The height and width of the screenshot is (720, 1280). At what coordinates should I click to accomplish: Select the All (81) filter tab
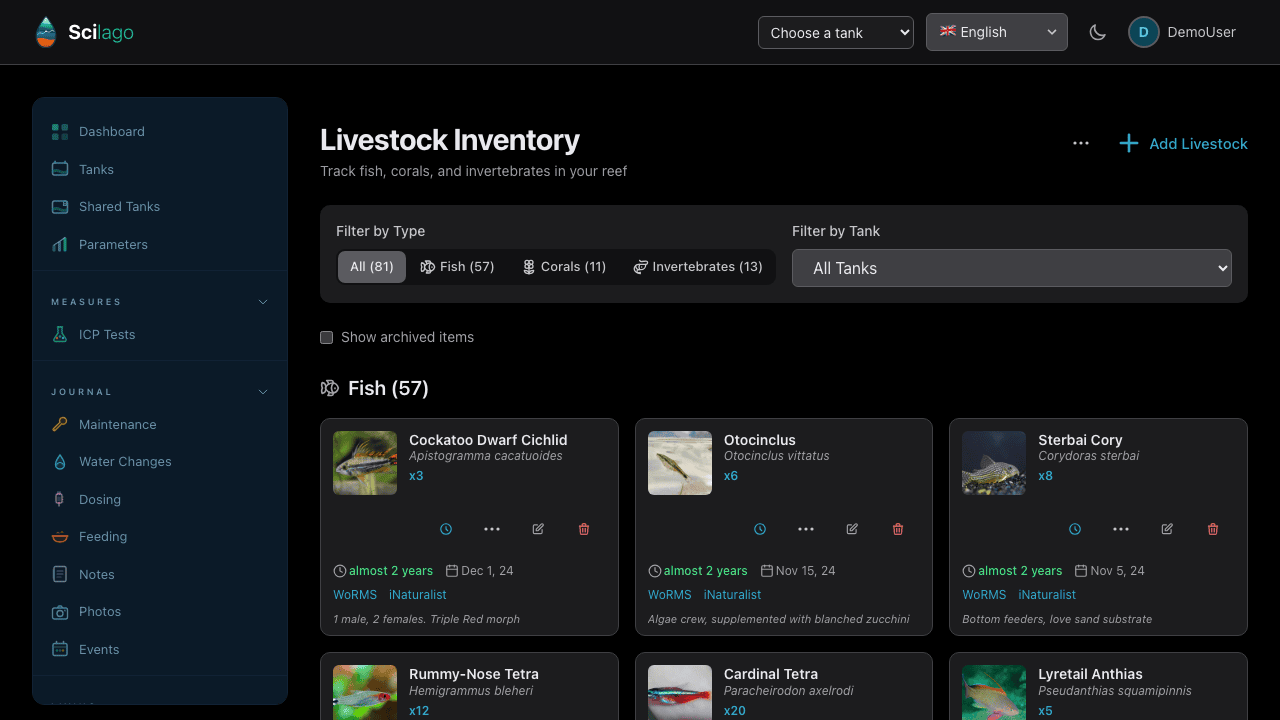coord(372,267)
